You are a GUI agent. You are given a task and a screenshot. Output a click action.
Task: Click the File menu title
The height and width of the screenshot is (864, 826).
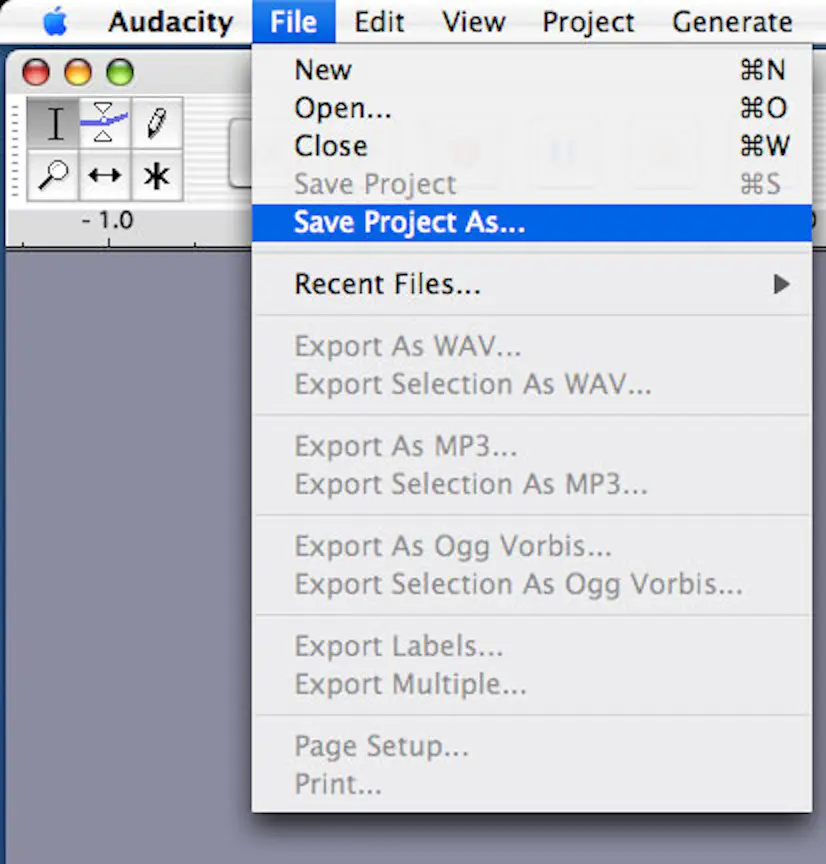coord(293,21)
